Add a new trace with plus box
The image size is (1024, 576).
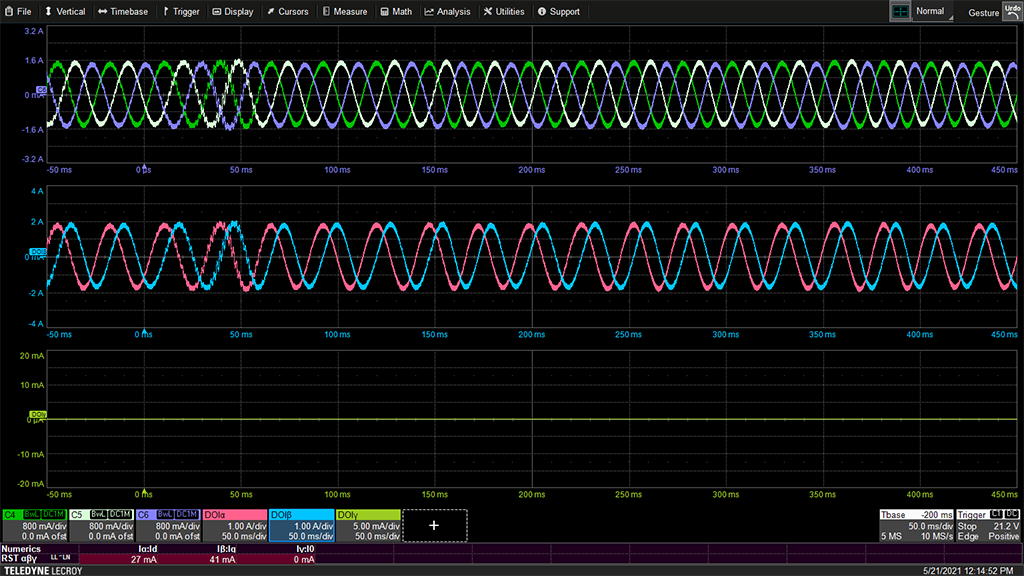point(434,525)
